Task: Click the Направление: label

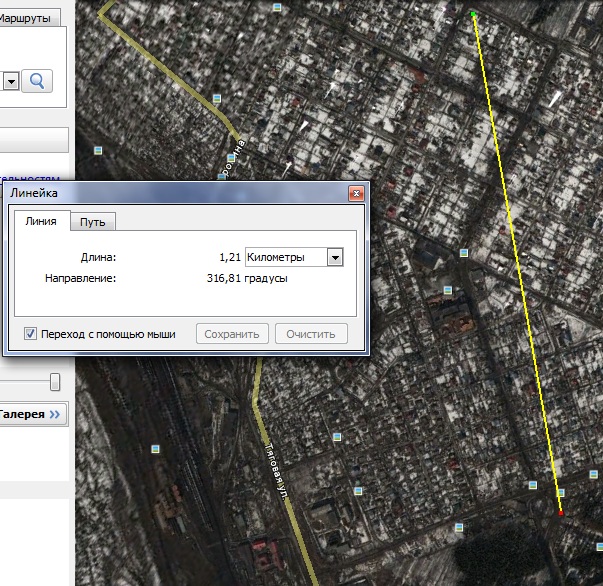Action: (80, 278)
